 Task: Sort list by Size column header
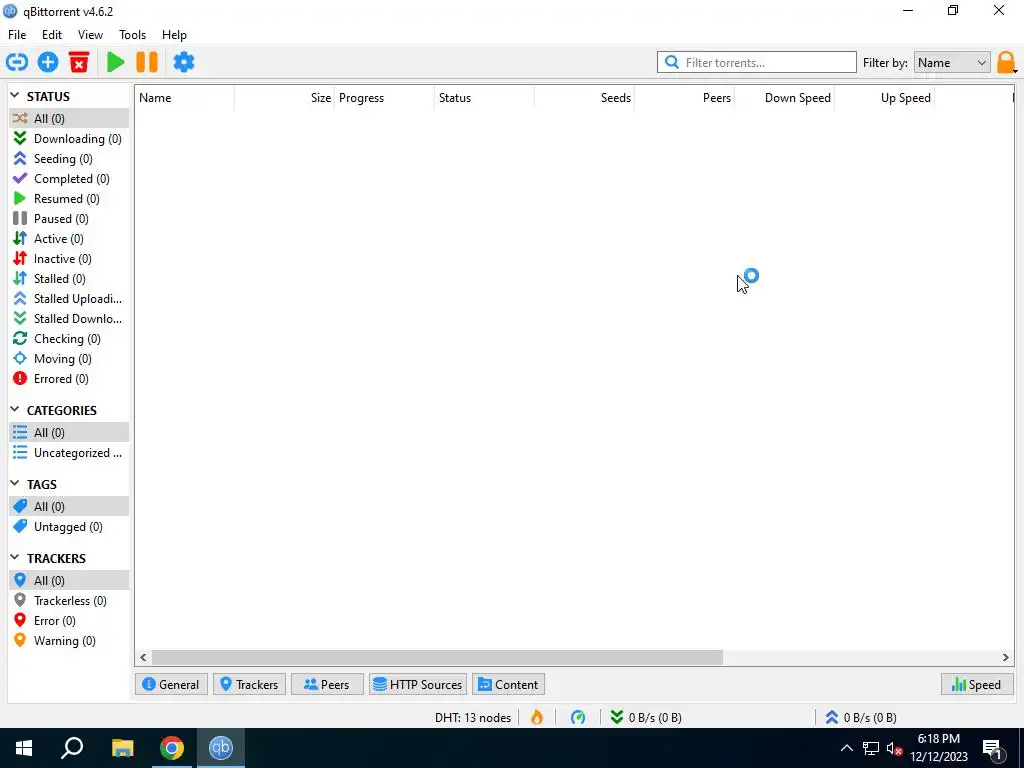coord(285,98)
